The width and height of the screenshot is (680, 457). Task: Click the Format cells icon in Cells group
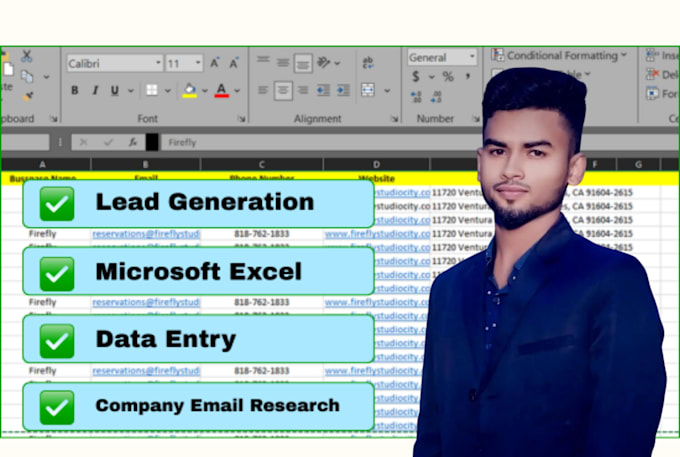click(652, 94)
